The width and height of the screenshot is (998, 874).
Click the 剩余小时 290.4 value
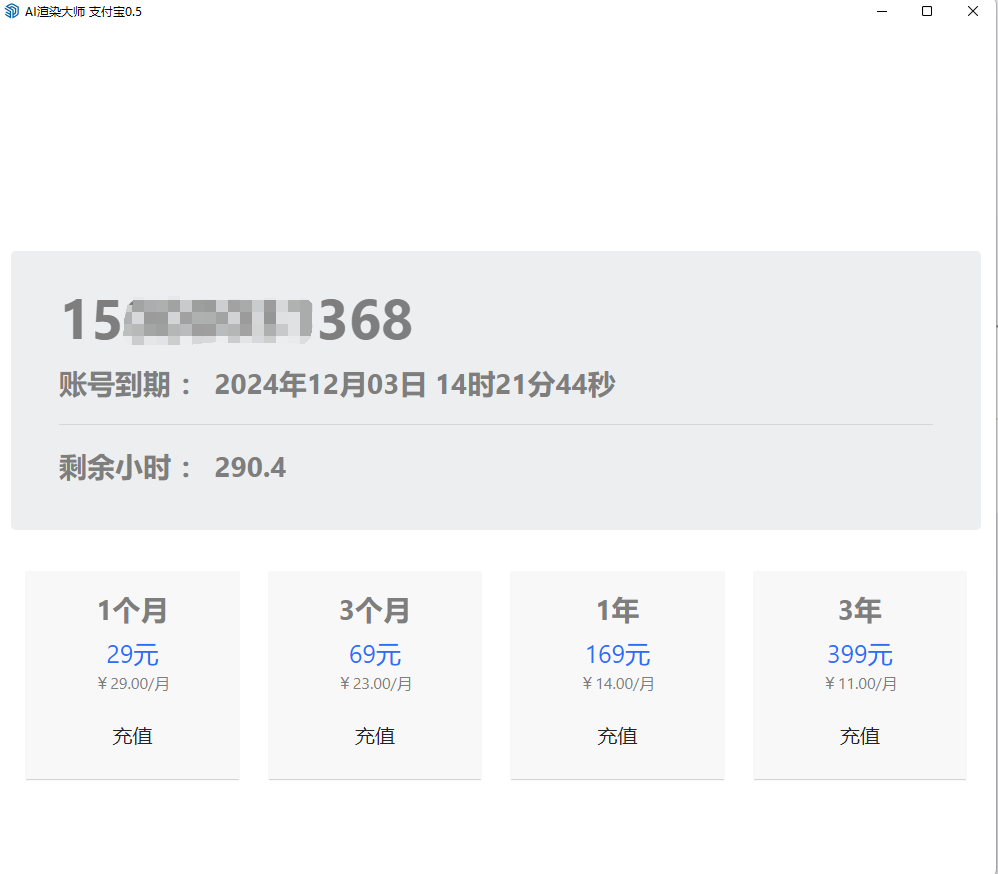click(250, 468)
